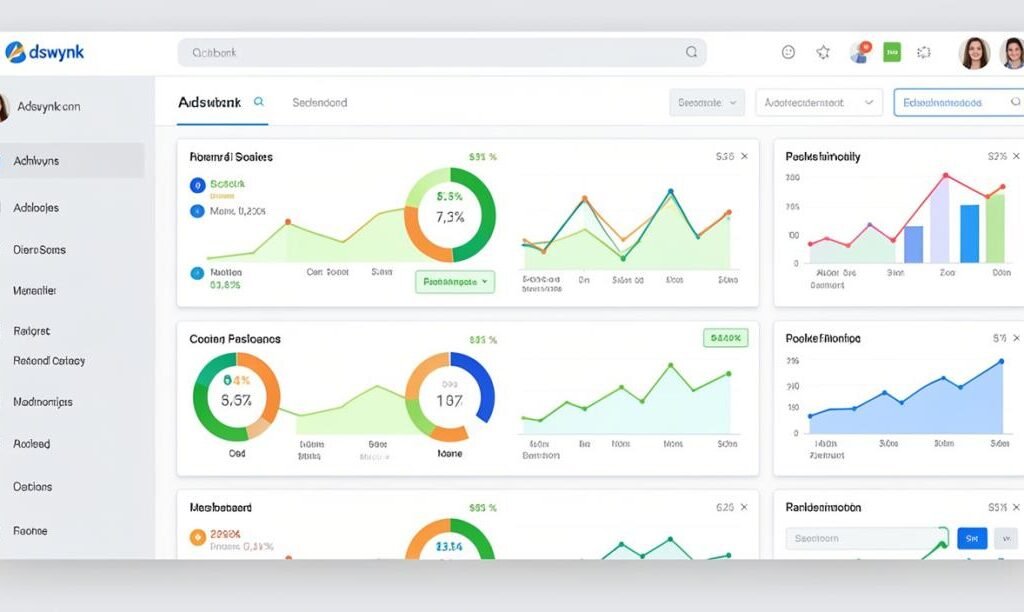
Task: Click the green 5&40% badge button
Action: coord(725,338)
